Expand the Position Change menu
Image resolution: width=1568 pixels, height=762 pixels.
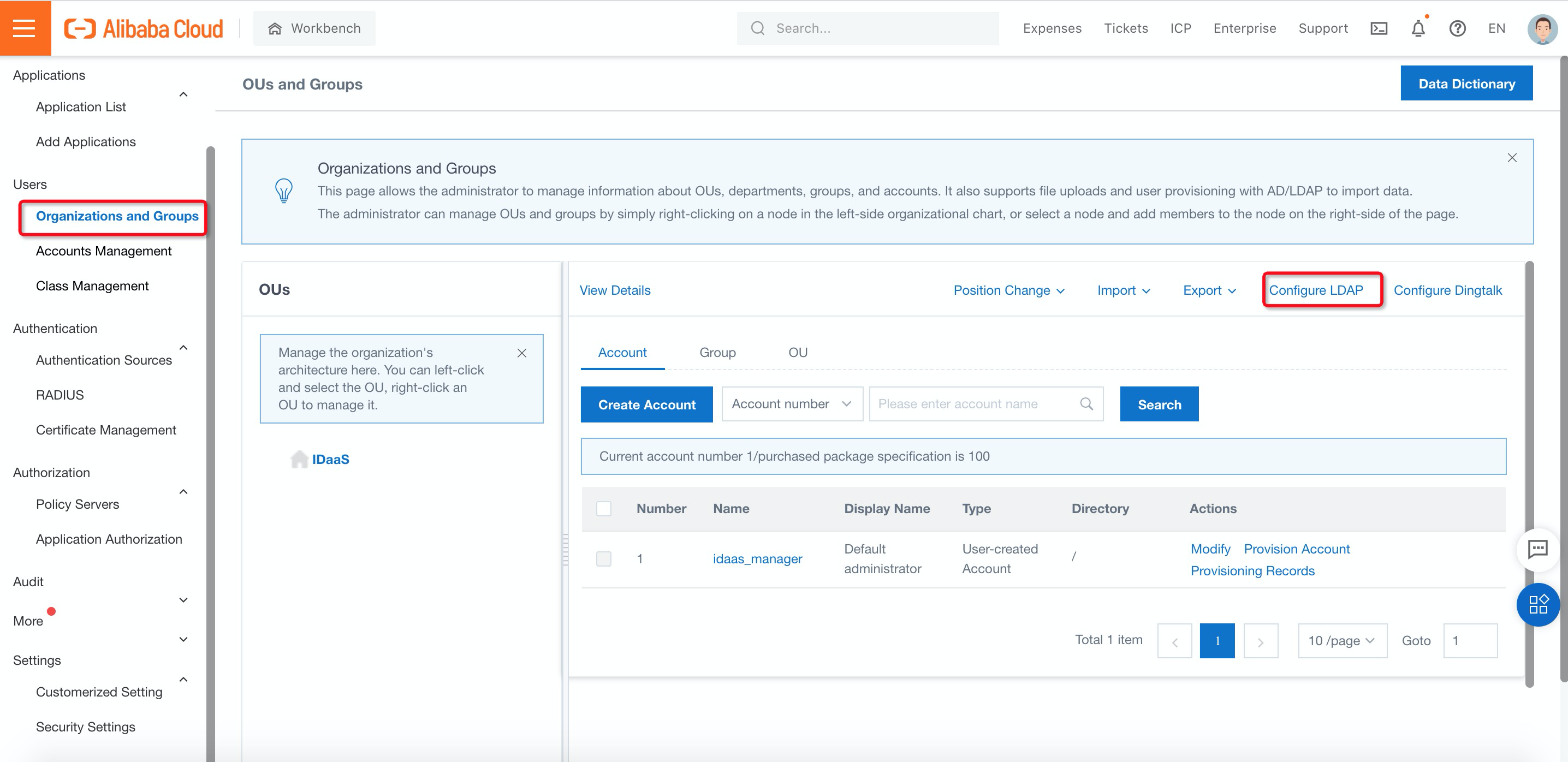coord(1008,290)
